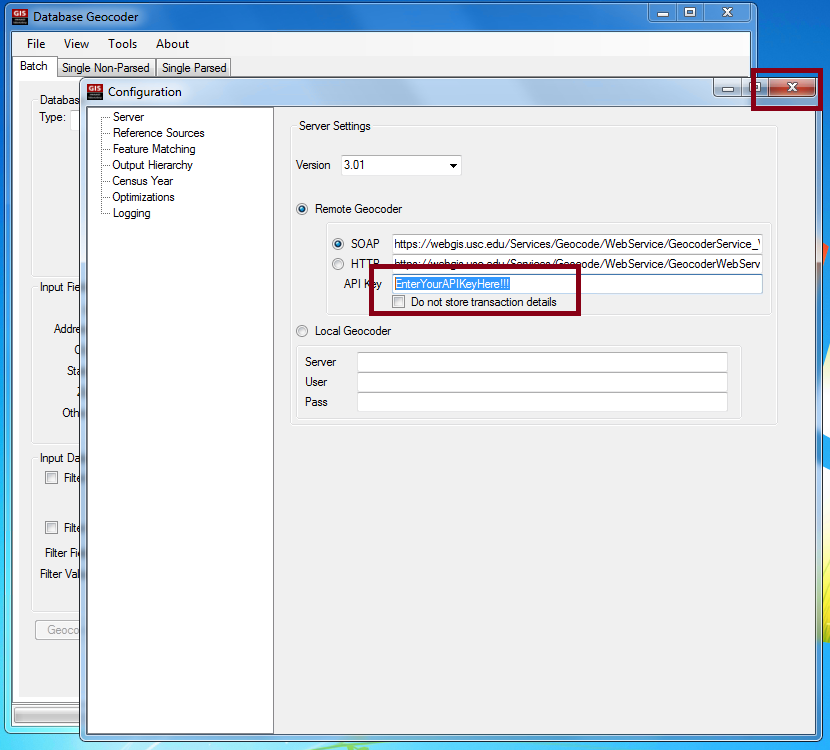Enable Do not store transaction details
Viewport: 830px width, 750px height.
[x=399, y=302]
